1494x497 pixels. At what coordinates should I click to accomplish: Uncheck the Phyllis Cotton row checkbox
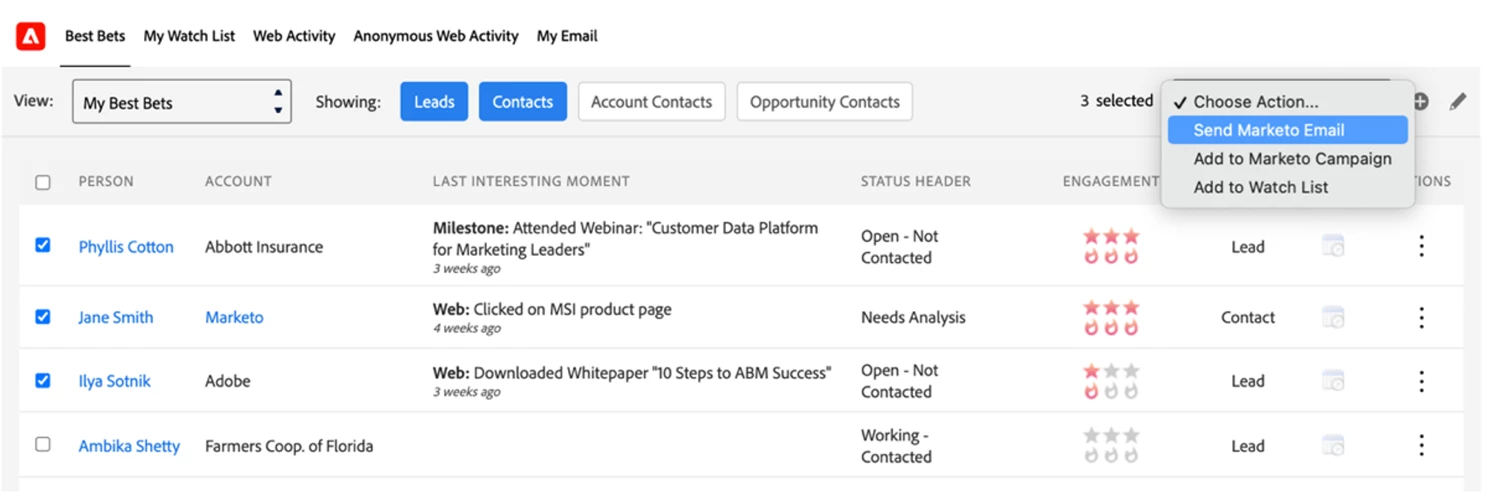coord(43,245)
